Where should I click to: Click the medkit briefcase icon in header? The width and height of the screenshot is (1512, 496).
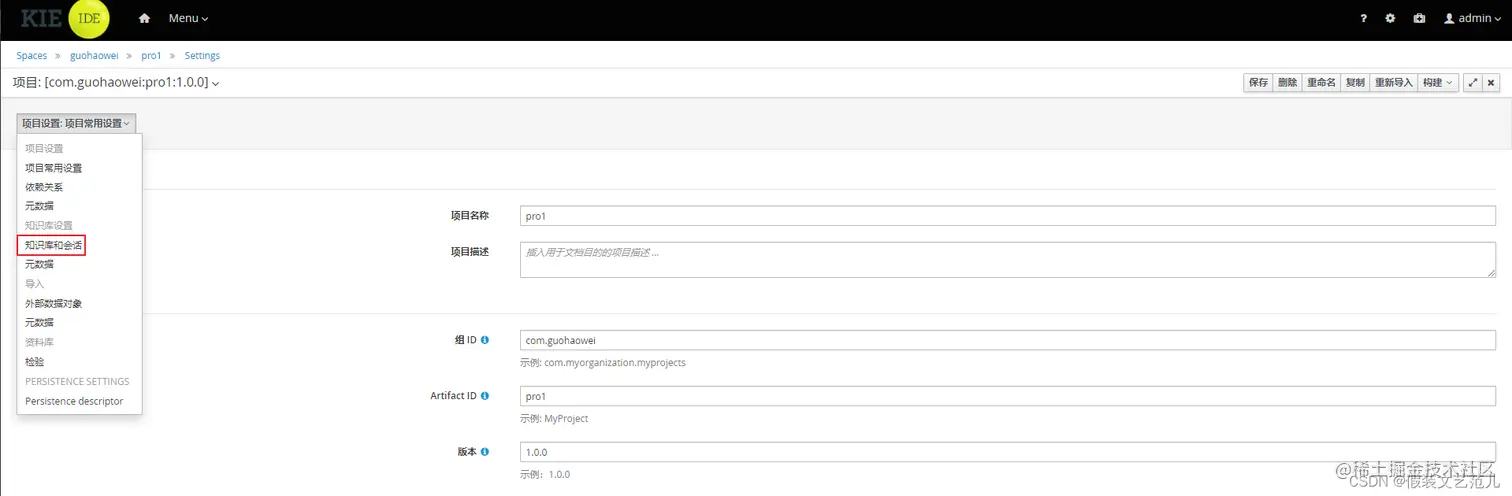[1418, 19]
